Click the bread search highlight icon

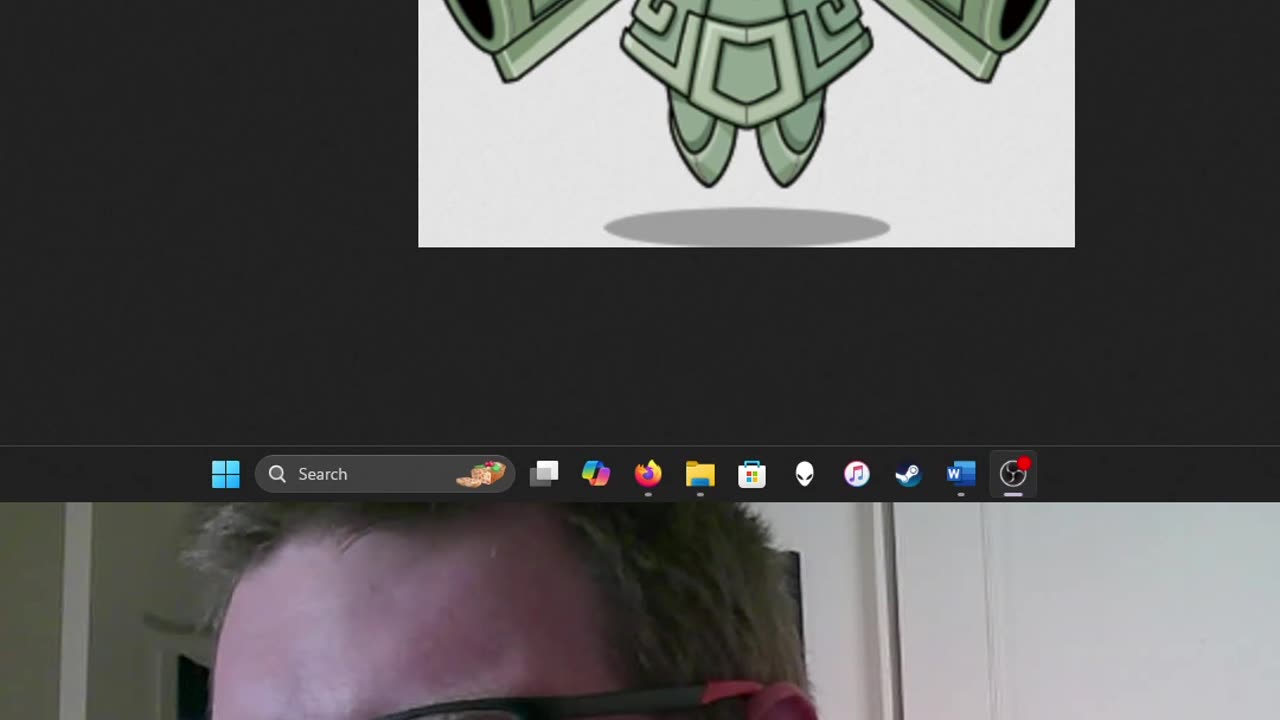(481, 474)
